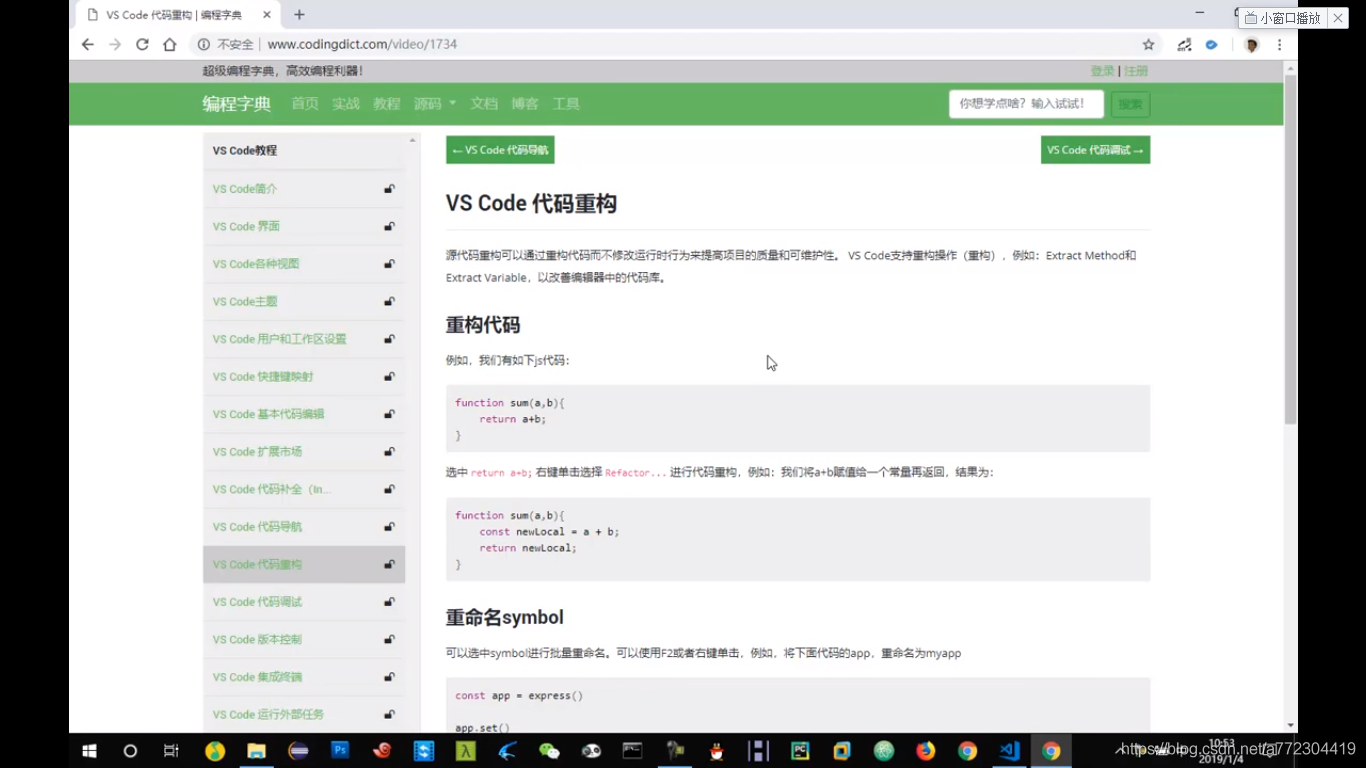The image size is (1366, 768).
Task: Open 博客 in the nav bar
Action: [525, 104]
